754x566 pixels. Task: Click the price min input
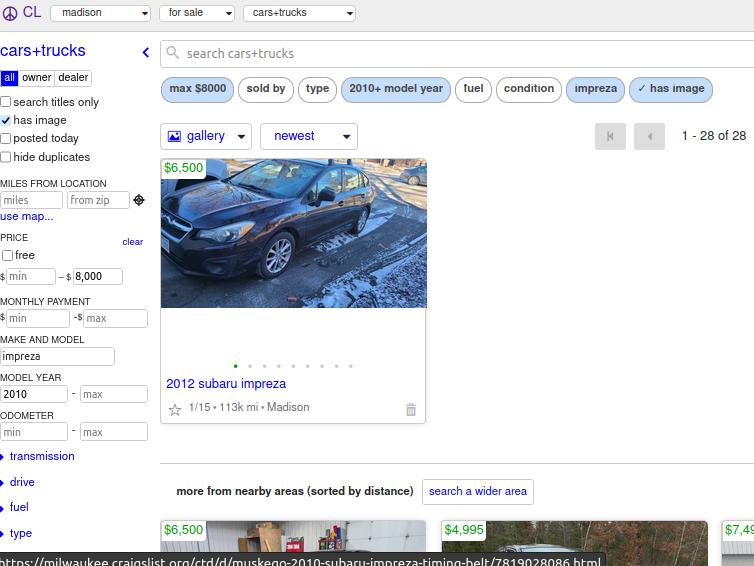[31, 277]
